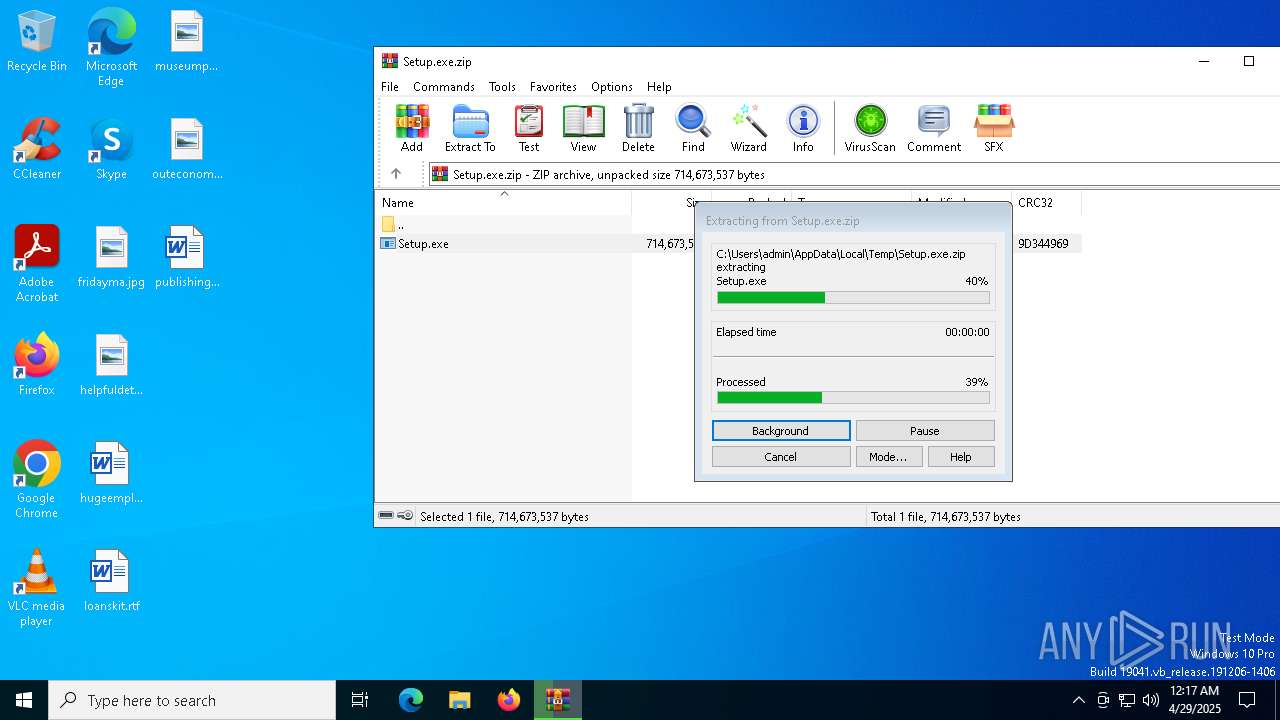
Task: Show hidden system tray icons
Action: pos(1078,700)
